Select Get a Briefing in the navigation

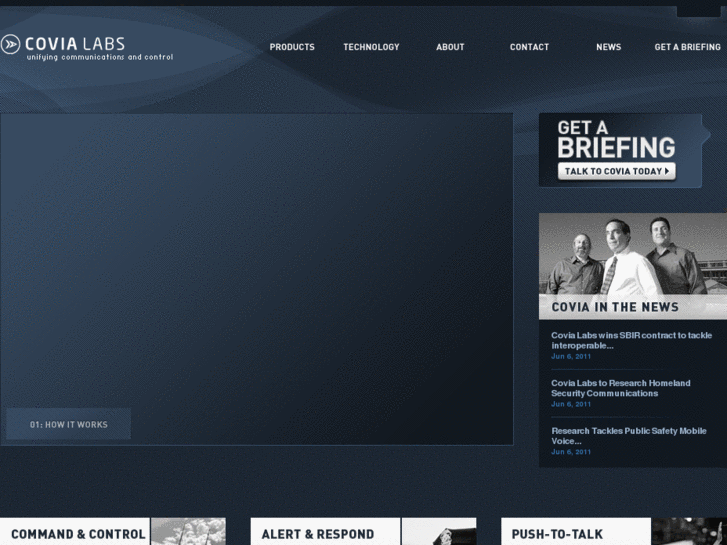click(688, 47)
